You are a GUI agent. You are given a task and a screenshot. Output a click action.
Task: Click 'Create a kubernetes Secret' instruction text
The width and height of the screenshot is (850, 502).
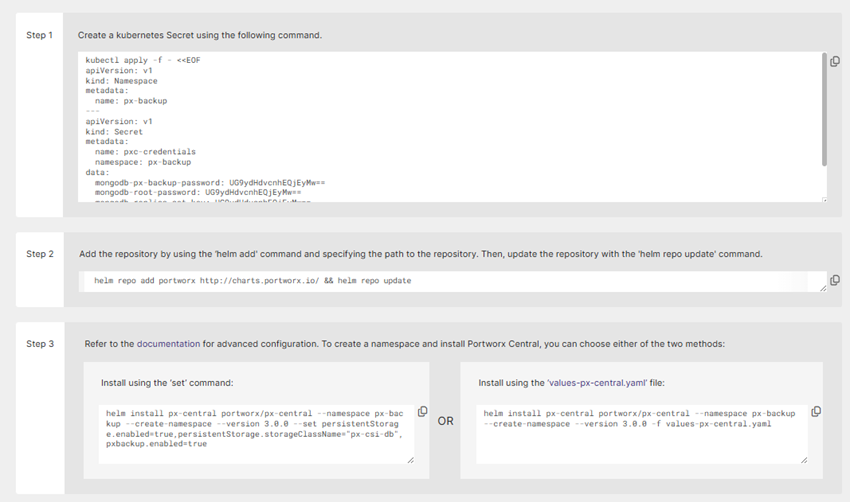(199, 35)
